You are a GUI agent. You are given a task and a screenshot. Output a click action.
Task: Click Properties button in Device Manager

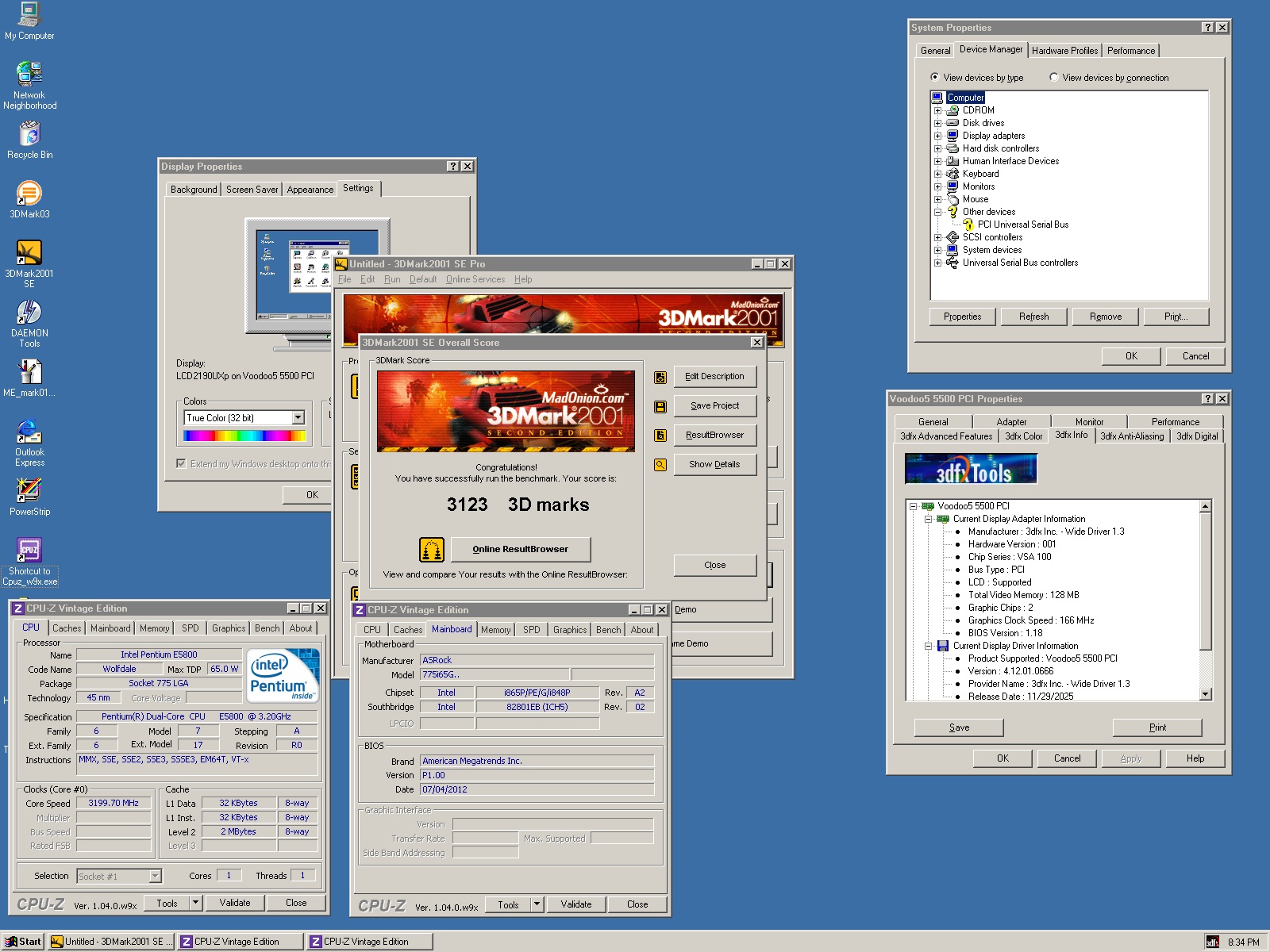(x=963, y=317)
